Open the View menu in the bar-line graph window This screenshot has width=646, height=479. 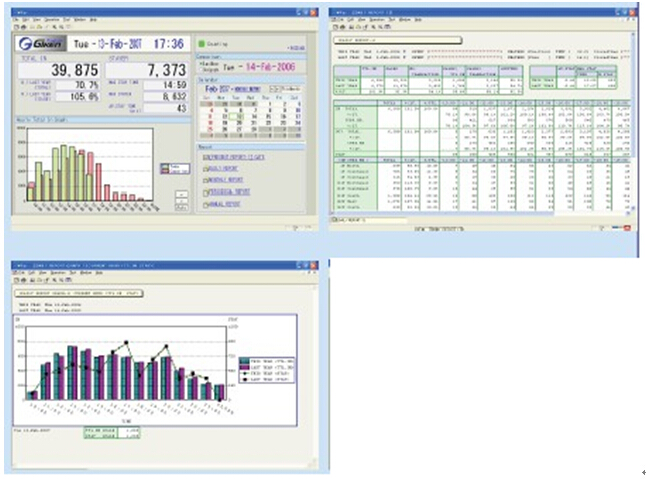tap(43, 273)
